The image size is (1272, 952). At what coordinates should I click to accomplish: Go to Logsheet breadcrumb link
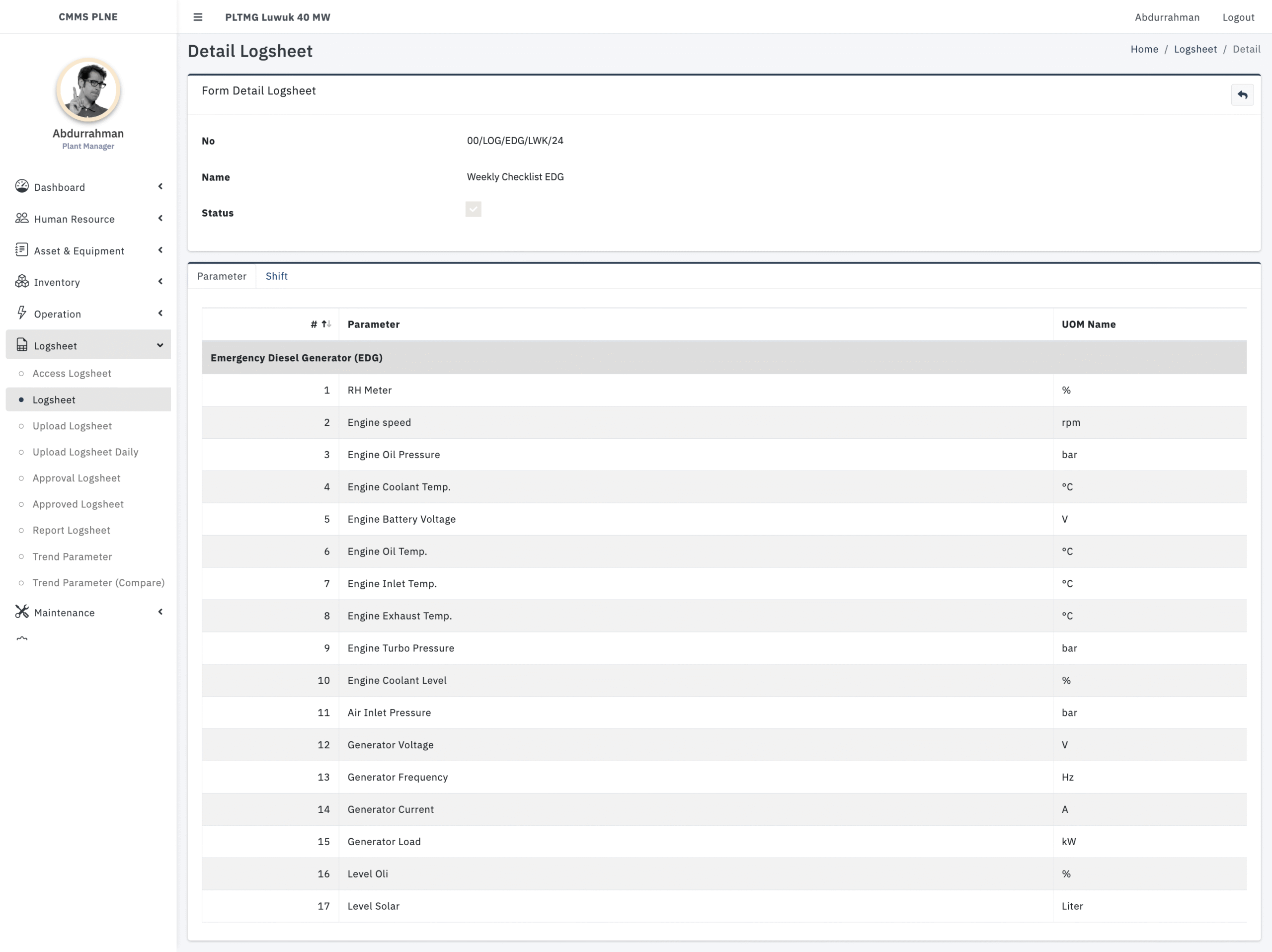(x=1195, y=50)
